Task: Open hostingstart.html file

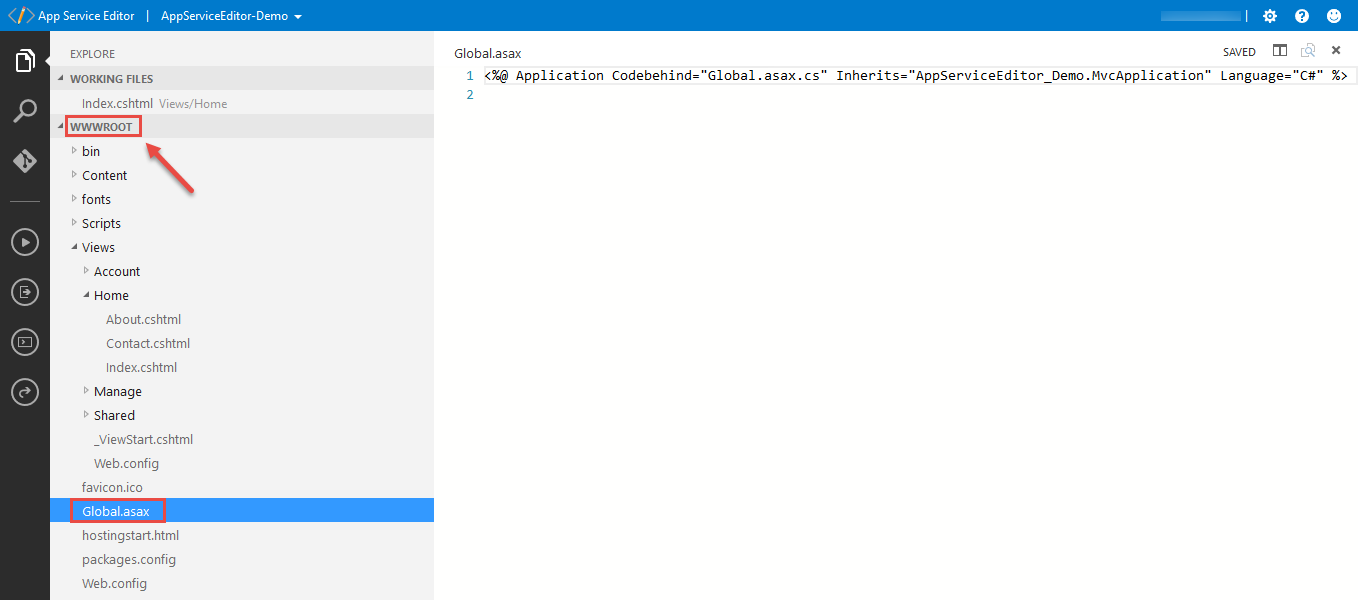Action: tap(130, 535)
